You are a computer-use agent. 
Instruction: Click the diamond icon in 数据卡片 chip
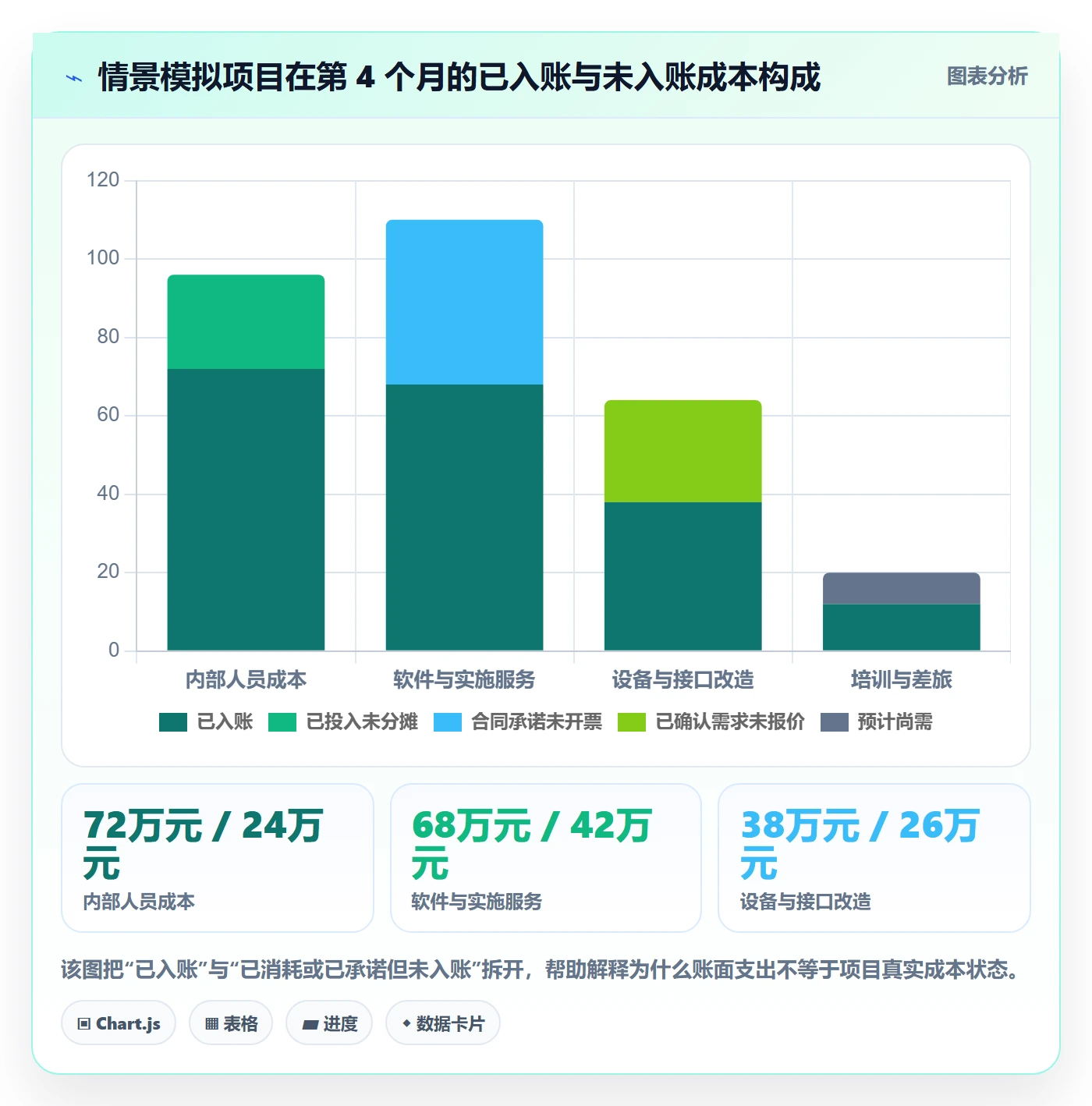pyautogui.click(x=406, y=1023)
